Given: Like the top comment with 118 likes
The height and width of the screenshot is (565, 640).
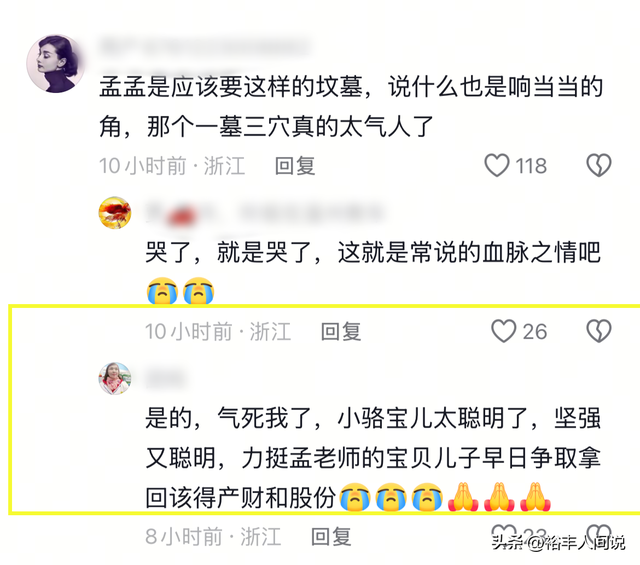Looking at the screenshot, I should (497, 165).
